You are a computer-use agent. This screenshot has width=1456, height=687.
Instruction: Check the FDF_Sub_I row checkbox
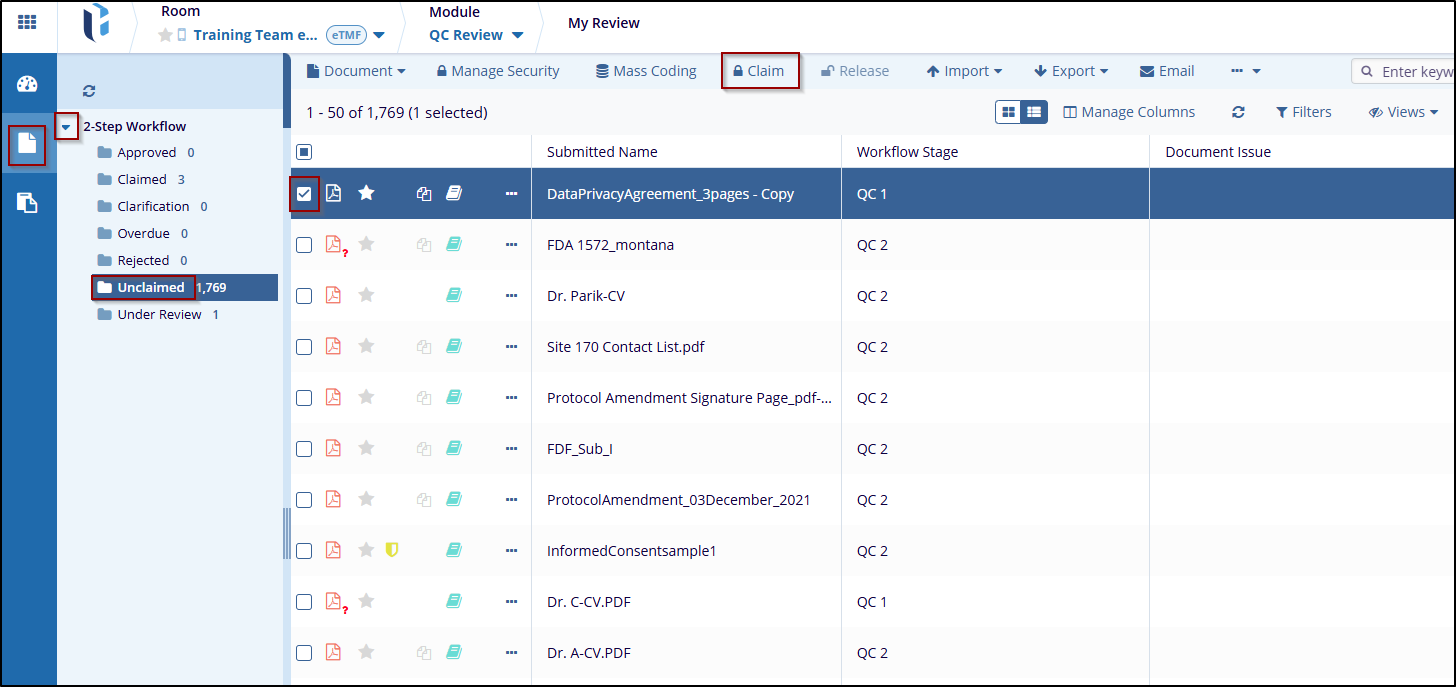click(304, 449)
